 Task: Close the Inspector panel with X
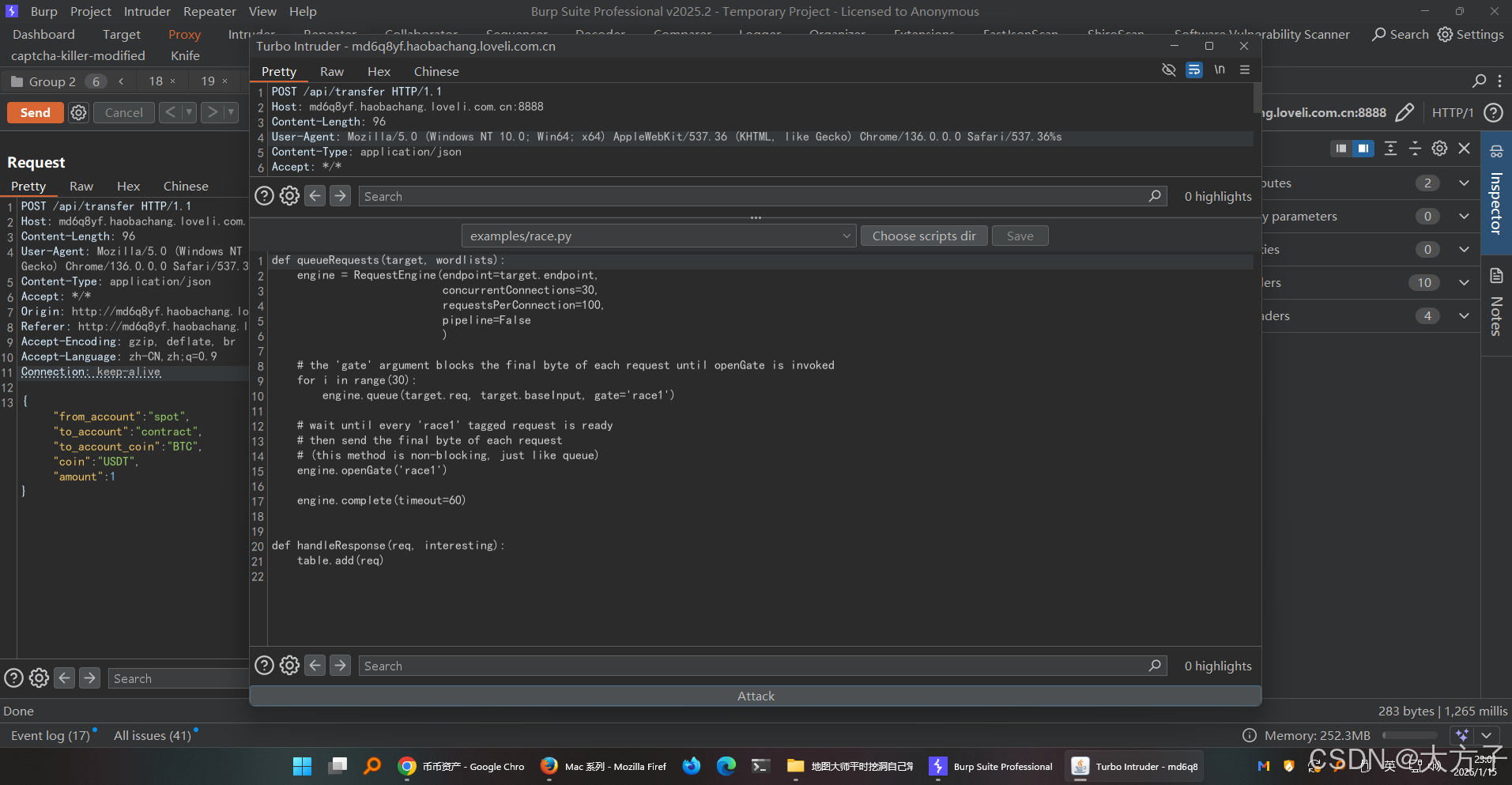1464,148
